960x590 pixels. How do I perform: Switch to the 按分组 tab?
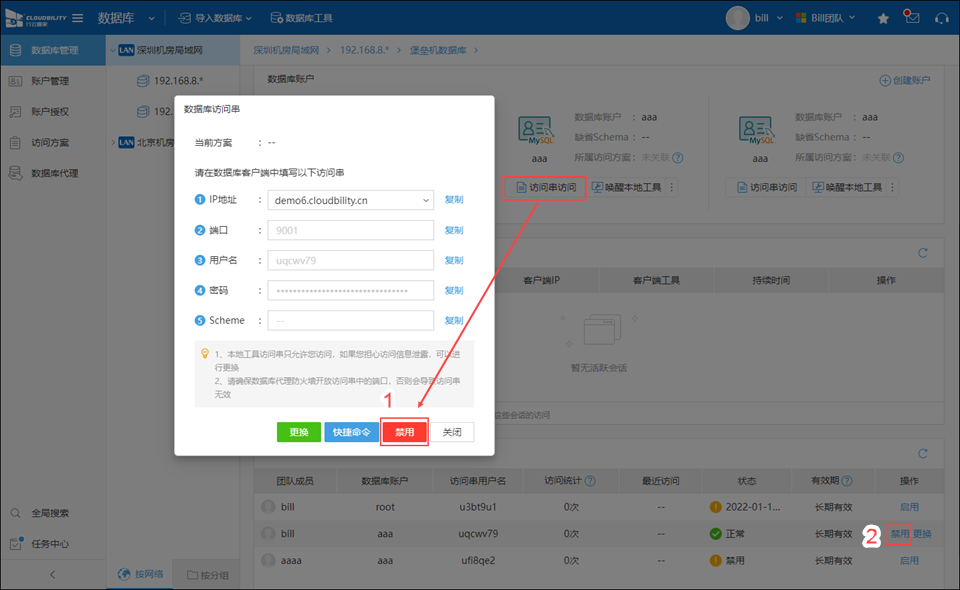(x=206, y=575)
